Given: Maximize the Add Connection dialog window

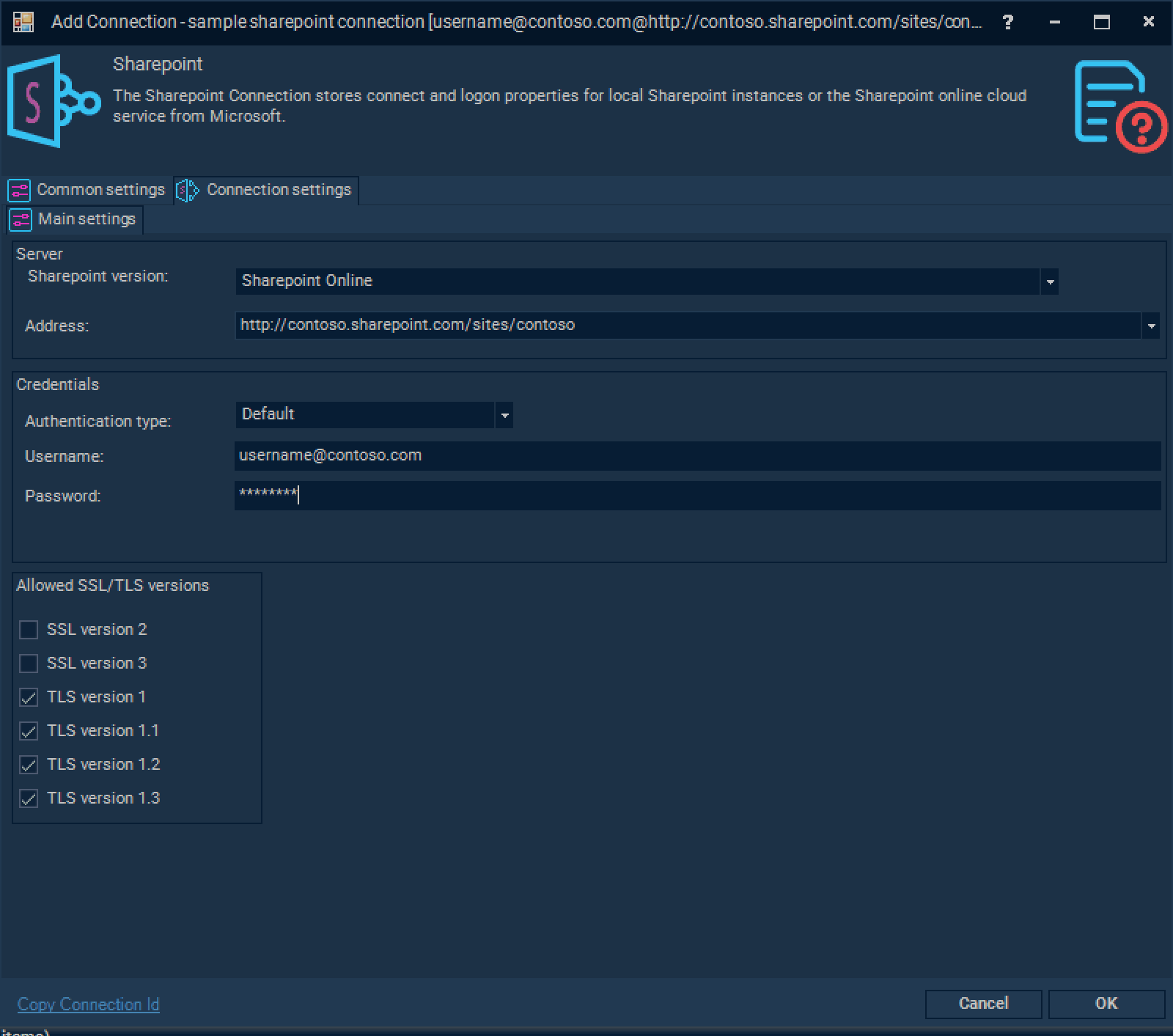Looking at the screenshot, I should coord(1101,22).
